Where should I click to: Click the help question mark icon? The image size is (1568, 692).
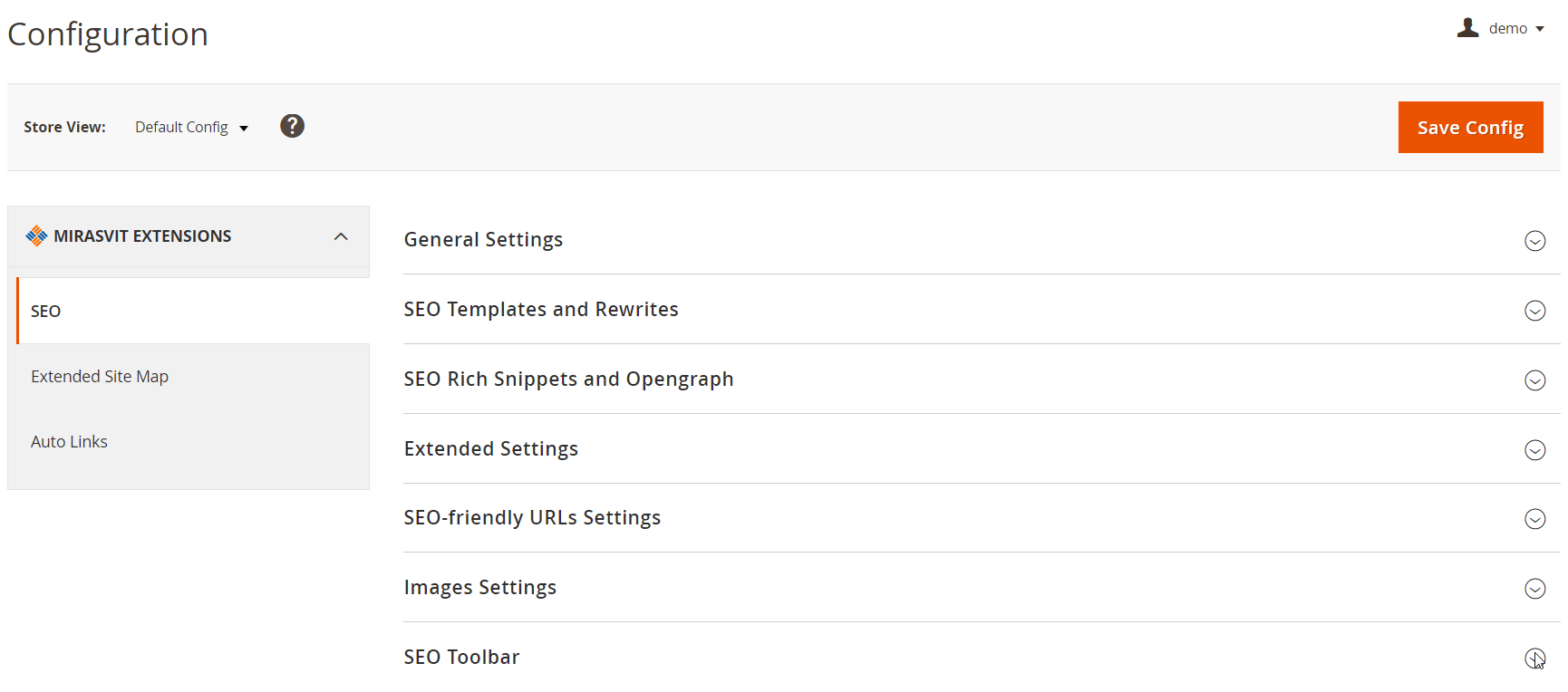[x=292, y=126]
